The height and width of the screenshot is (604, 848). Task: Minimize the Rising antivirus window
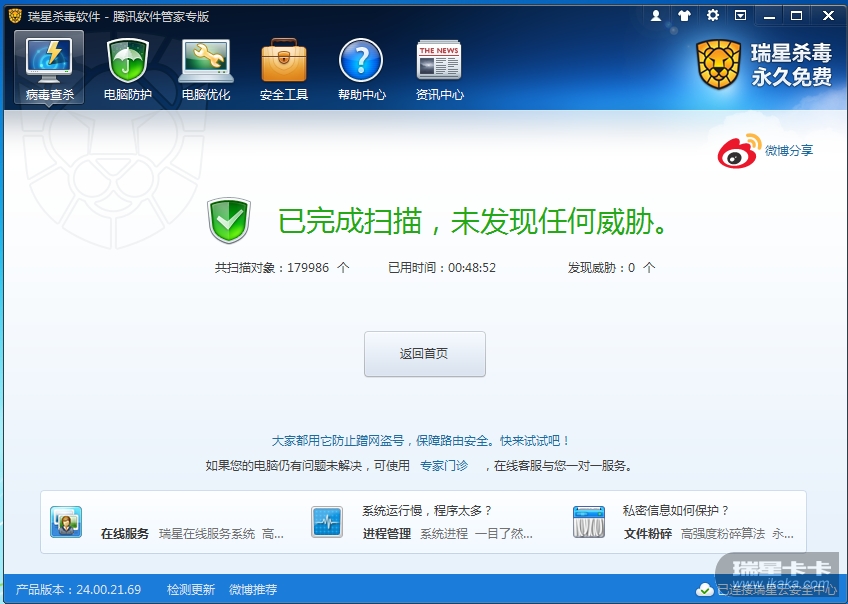coord(769,16)
